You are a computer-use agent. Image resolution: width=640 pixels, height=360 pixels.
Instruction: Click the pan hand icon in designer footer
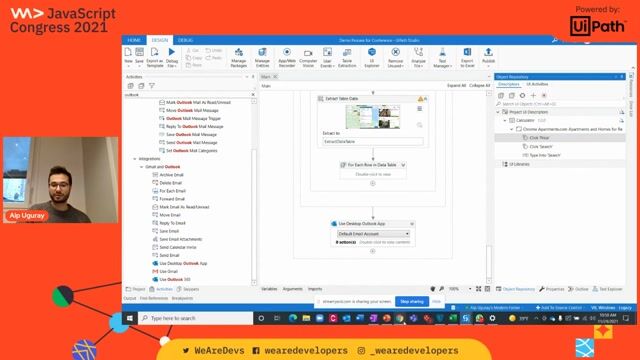[x=433, y=289]
